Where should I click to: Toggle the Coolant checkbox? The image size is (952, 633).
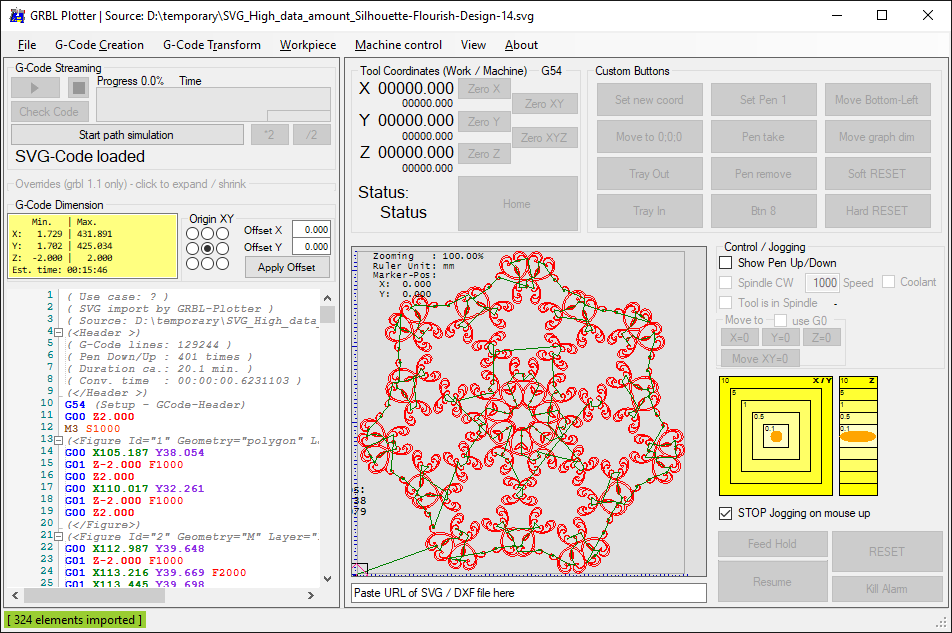pyautogui.click(x=889, y=282)
